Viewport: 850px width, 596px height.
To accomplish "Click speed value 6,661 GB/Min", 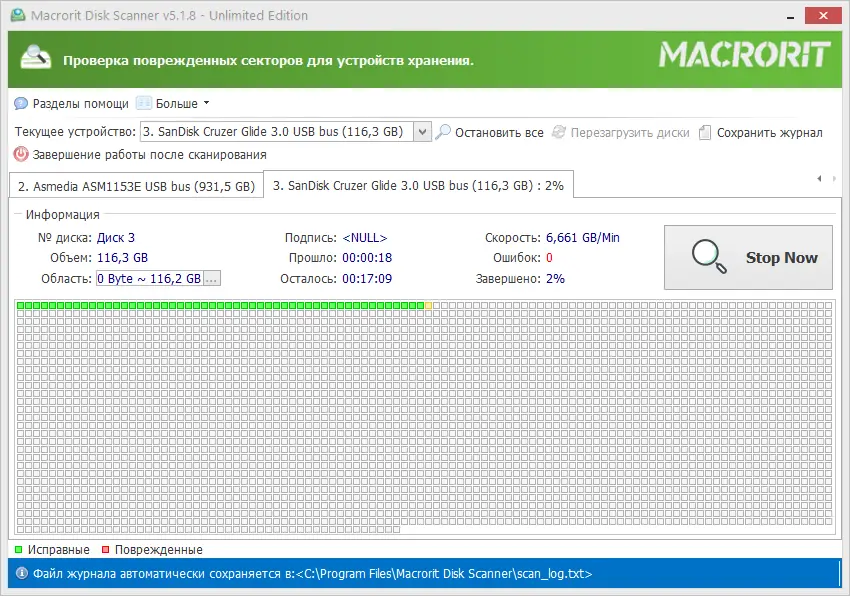I will (583, 238).
